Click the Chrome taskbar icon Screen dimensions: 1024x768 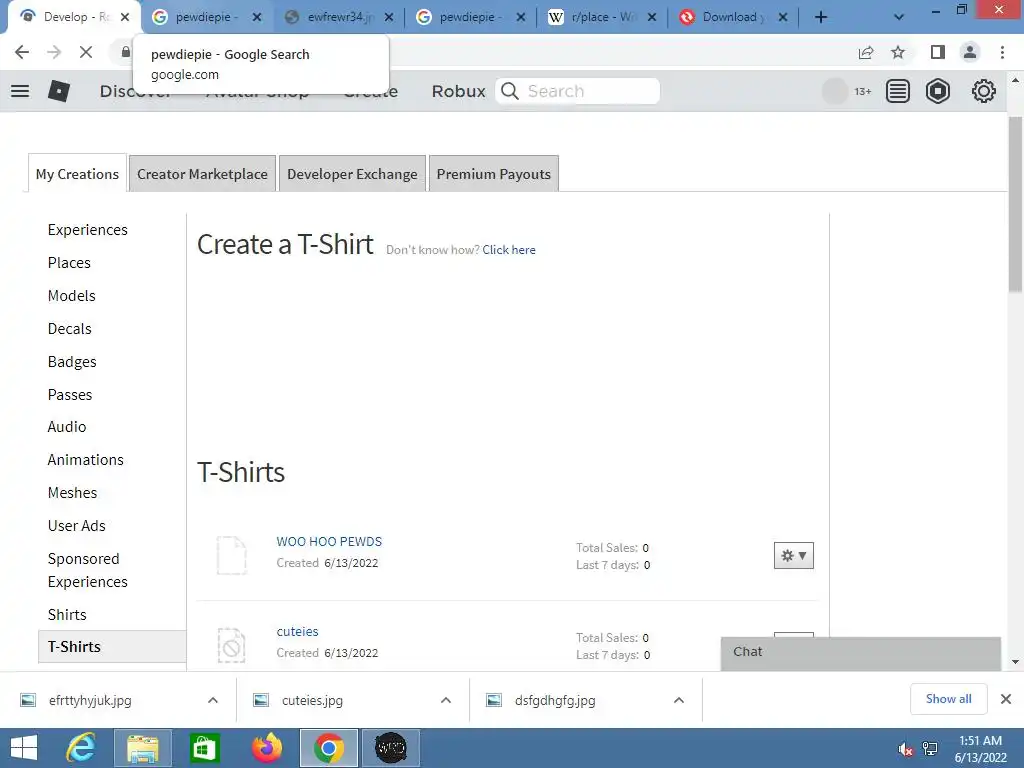point(328,748)
